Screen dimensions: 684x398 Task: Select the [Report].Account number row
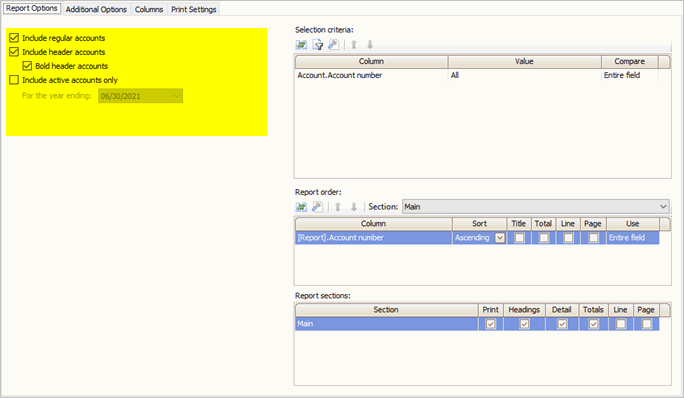[x=373, y=238]
